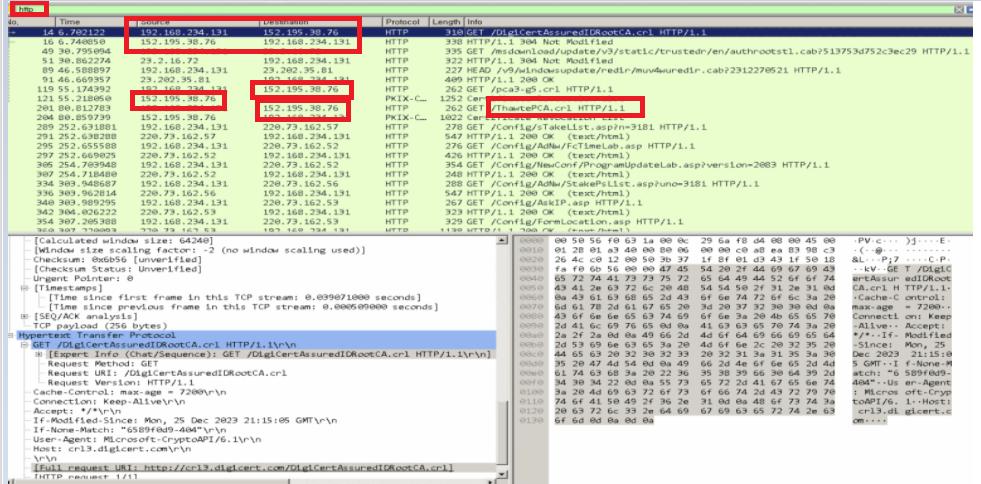Clear the display filter with the X icon
The width and height of the screenshot is (981, 484).
click(x=959, y=9)
